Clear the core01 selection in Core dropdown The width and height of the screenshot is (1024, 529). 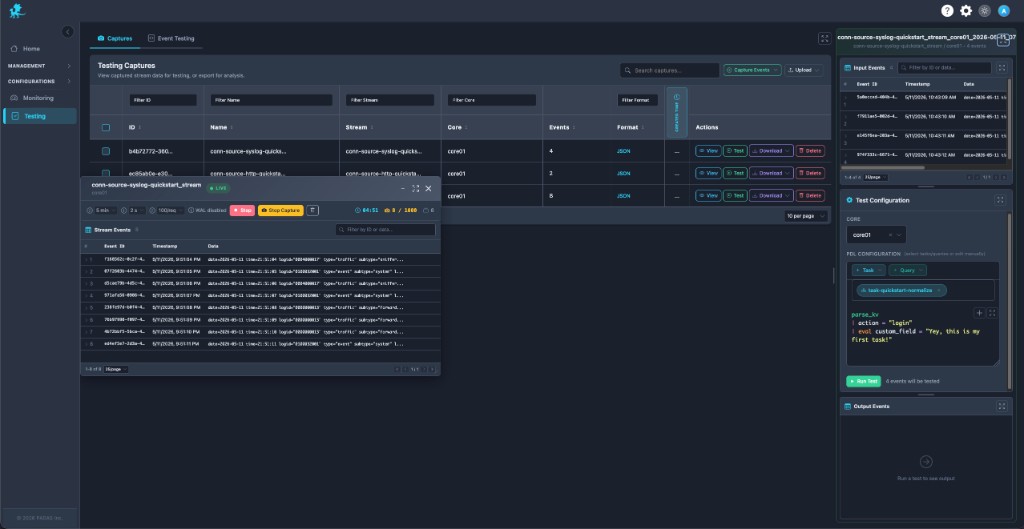coord(890,234)
